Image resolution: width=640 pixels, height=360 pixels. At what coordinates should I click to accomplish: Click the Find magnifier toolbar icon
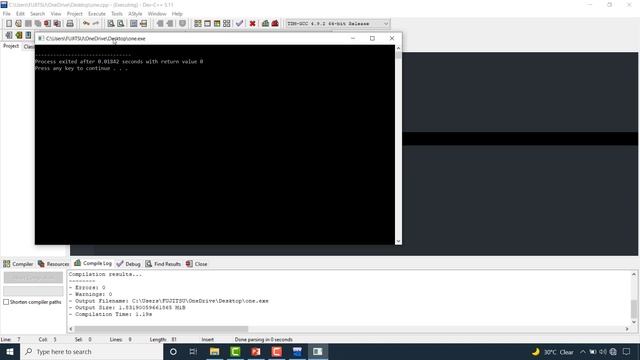tap(111, 24)
